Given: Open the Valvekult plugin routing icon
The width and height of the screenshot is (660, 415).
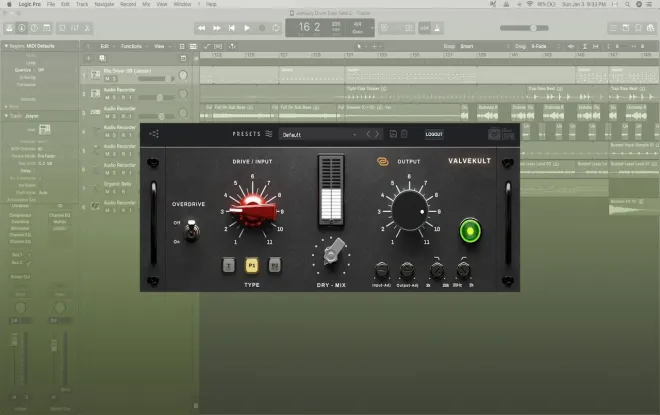Looking at the screenshot, I should click(x=154, y=134).
